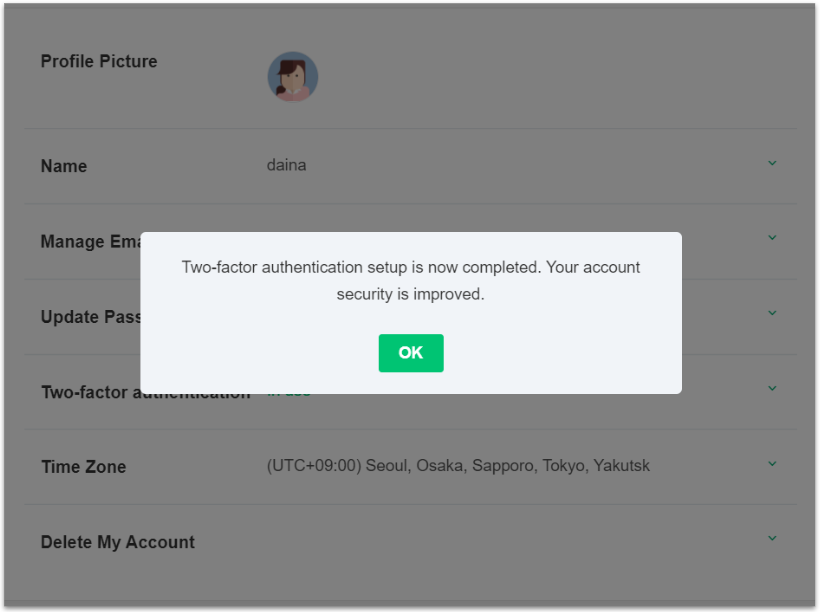Click the profile picture avatar
Image resolution: width=820 pixels, height=612 pixels.
[293, 77]
